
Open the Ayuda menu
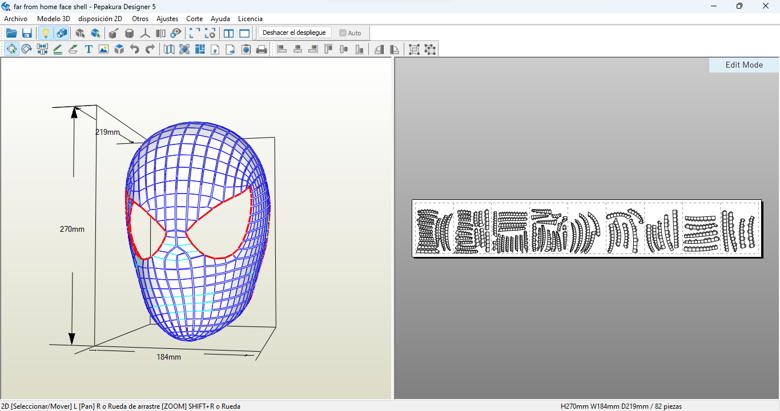click(220, 18)
